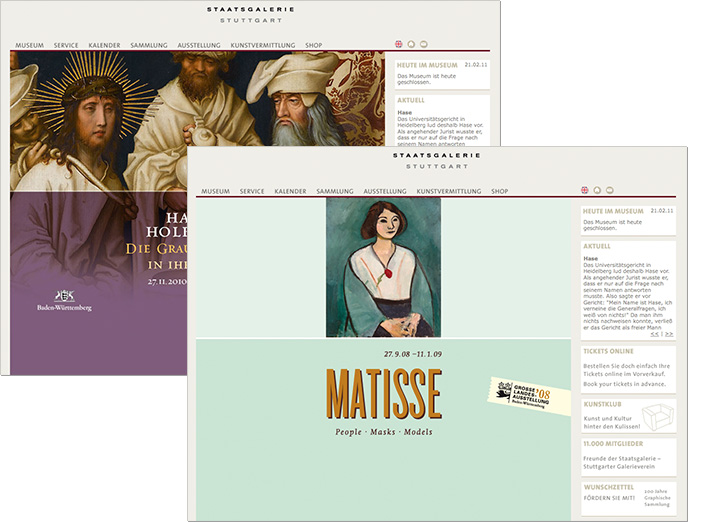725x522 pixels.
Task: Click the mail icon in front window
Action: pyautogui.click(x=610, y=190)
